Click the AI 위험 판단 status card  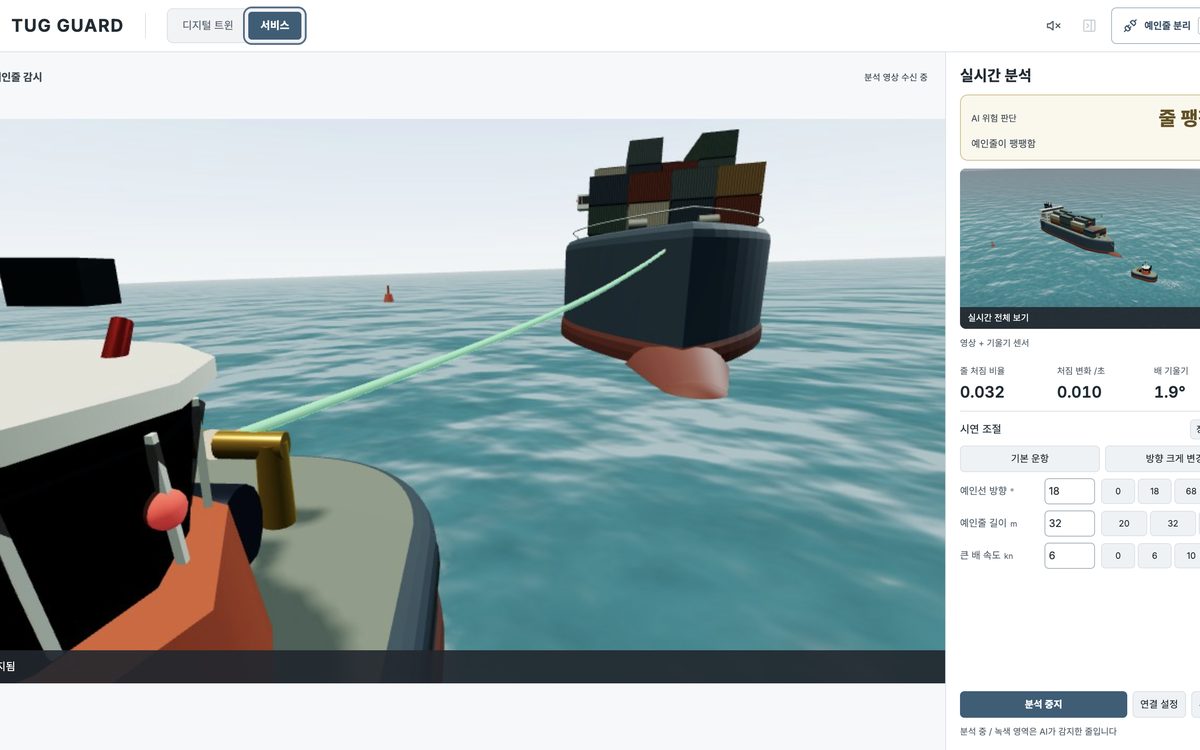click(1080, 128)
